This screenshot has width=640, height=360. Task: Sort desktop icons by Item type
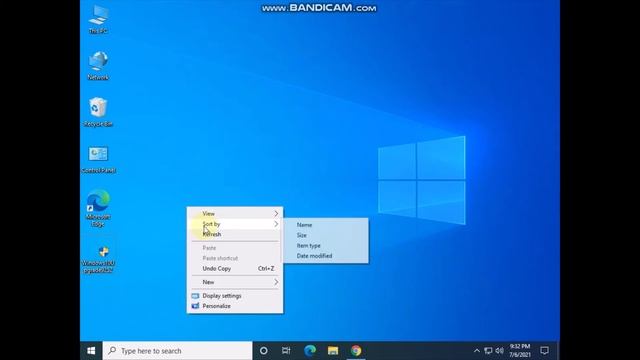tap(326, 246)
